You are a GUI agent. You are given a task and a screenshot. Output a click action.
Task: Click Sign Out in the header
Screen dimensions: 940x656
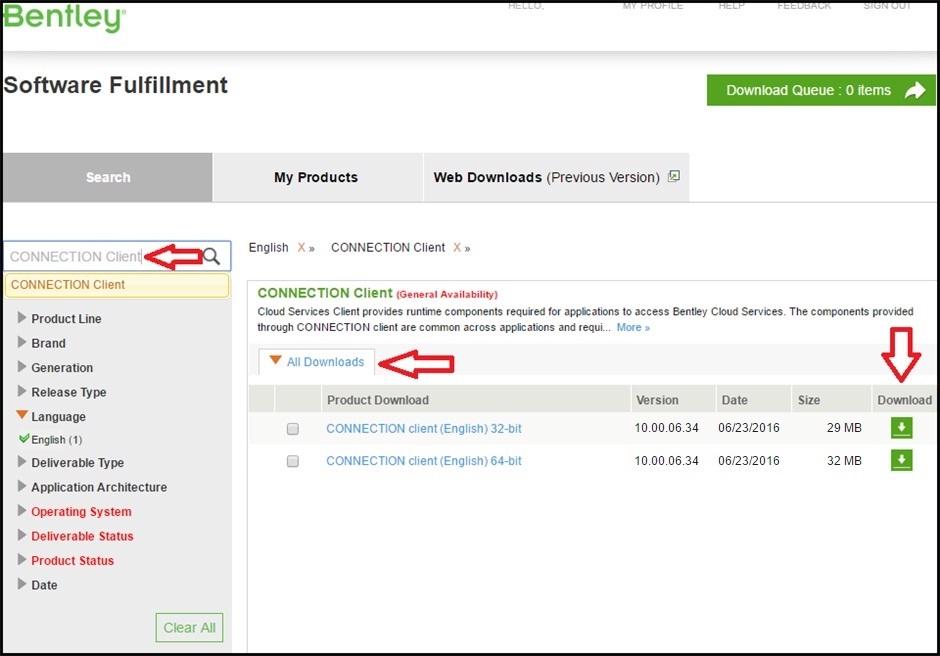[x=887, y=6]
